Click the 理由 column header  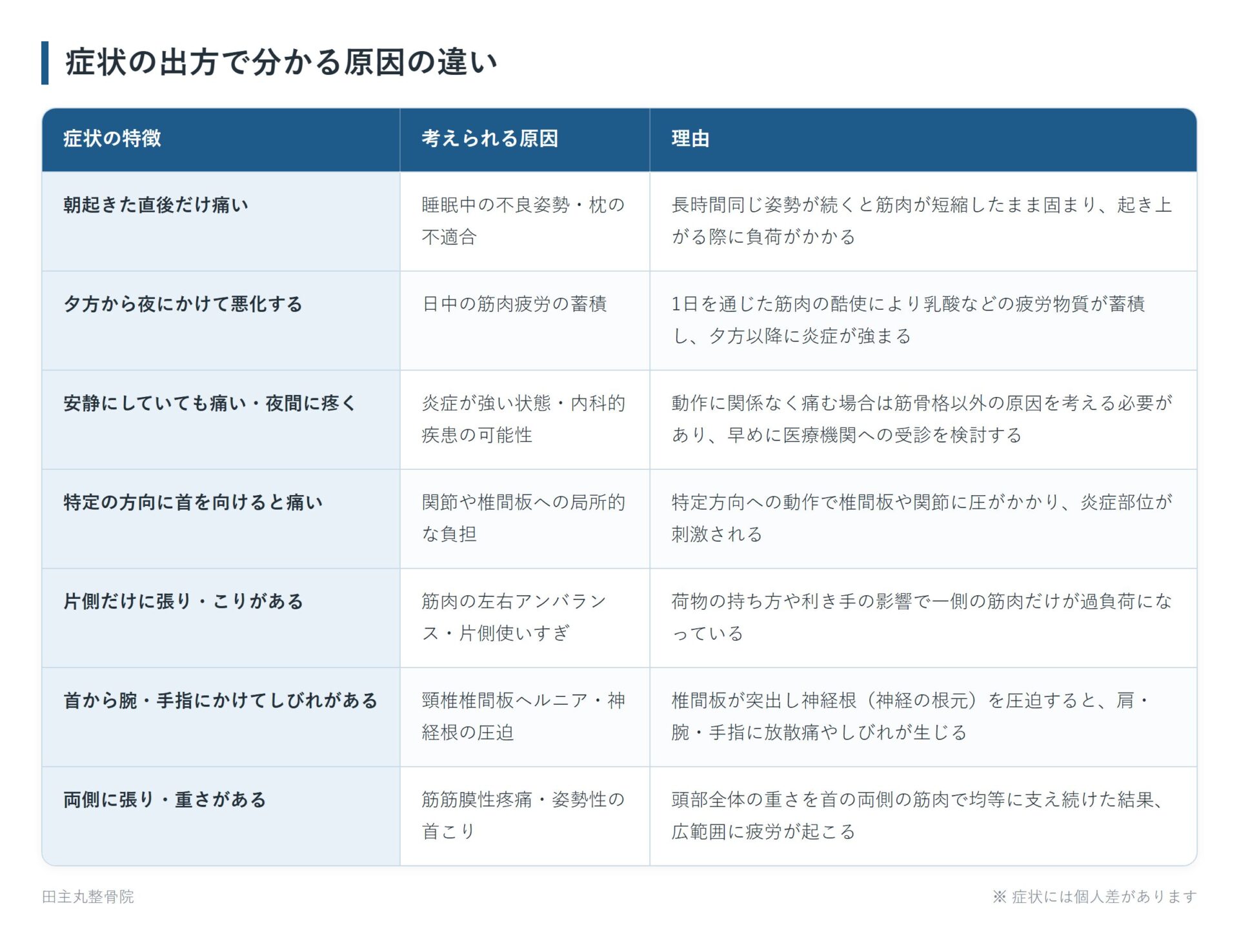(x=923, y=139)
